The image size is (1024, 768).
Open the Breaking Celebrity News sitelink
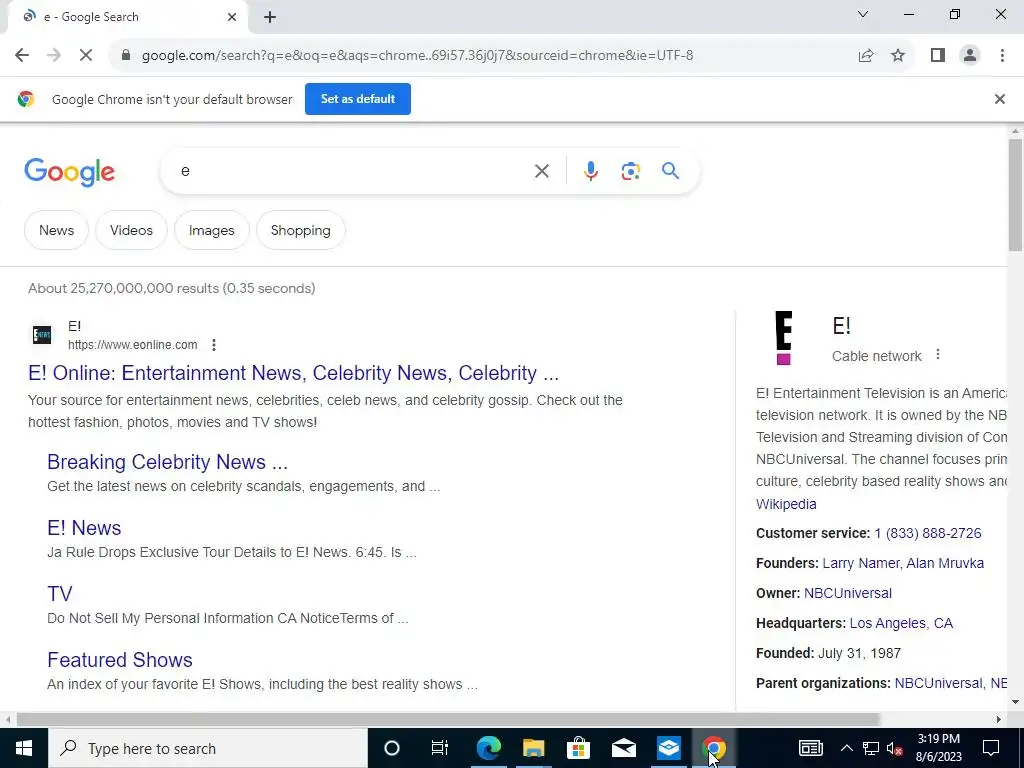(x=167, y=462)
